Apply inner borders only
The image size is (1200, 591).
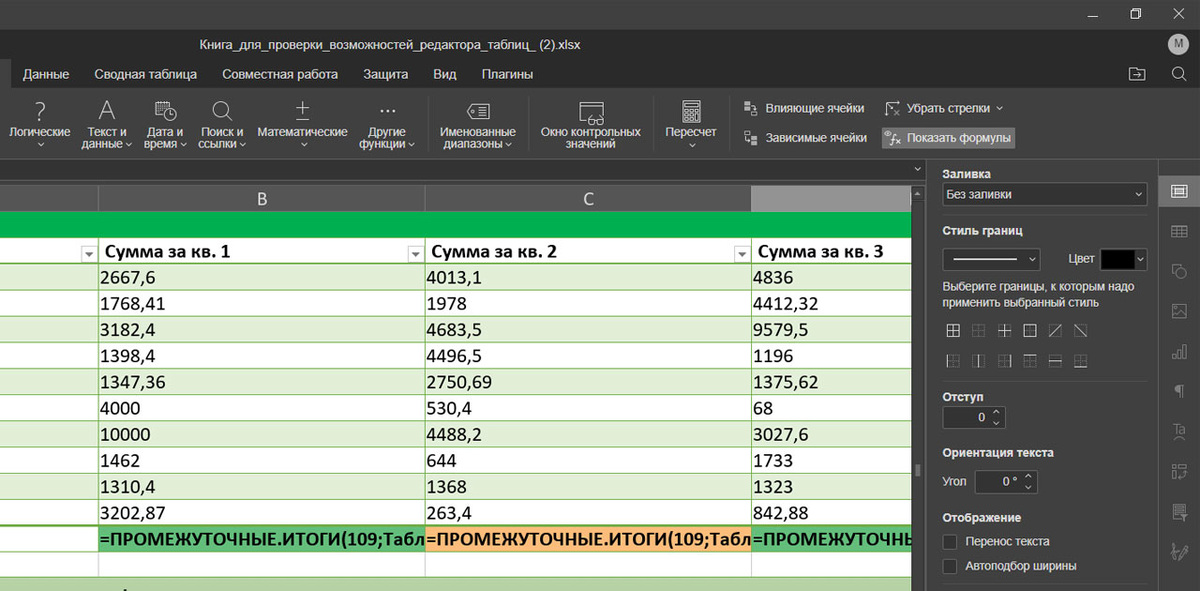1004,330
